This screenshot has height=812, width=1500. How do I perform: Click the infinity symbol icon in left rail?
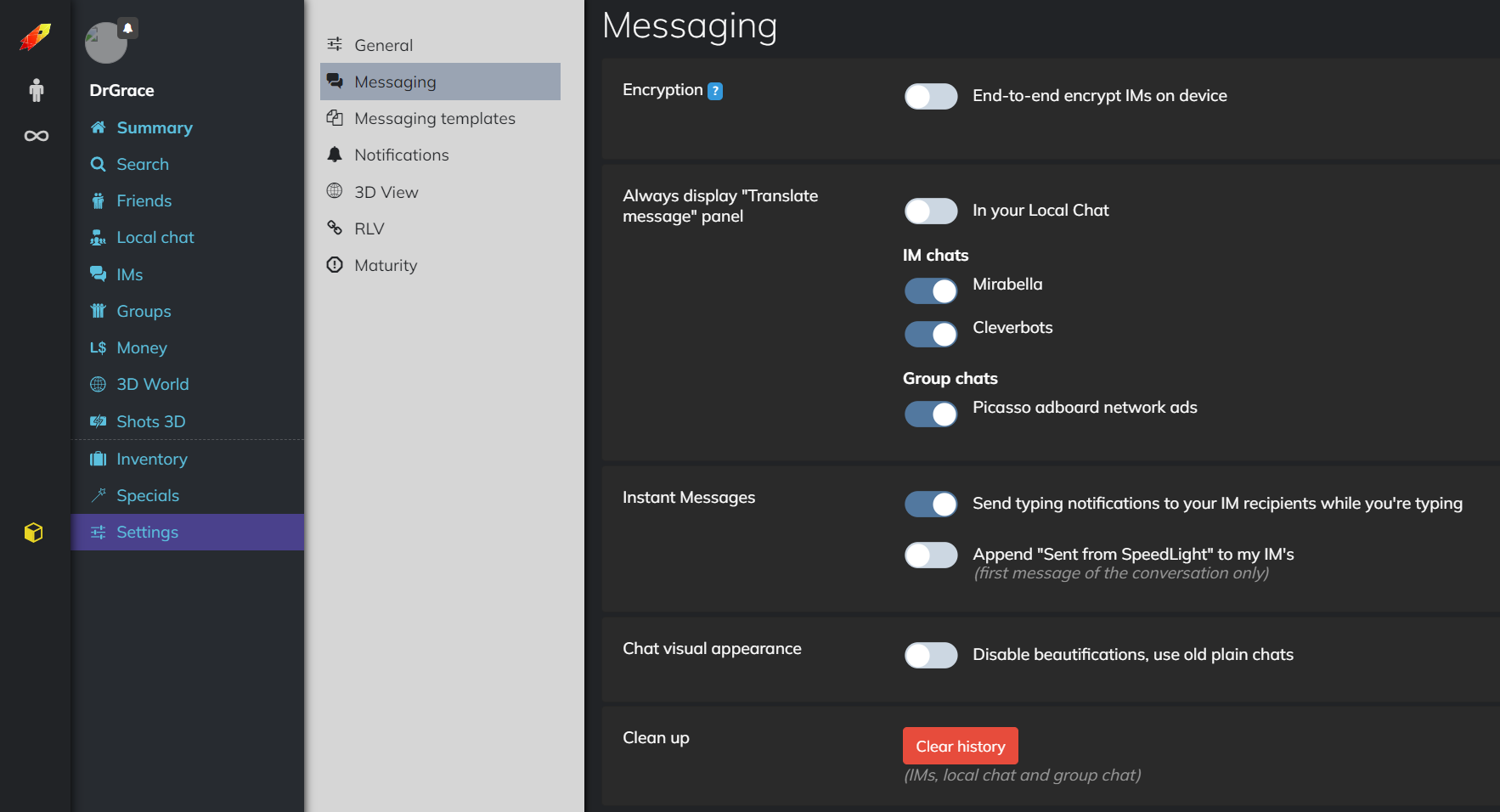(x=36, y=135)
